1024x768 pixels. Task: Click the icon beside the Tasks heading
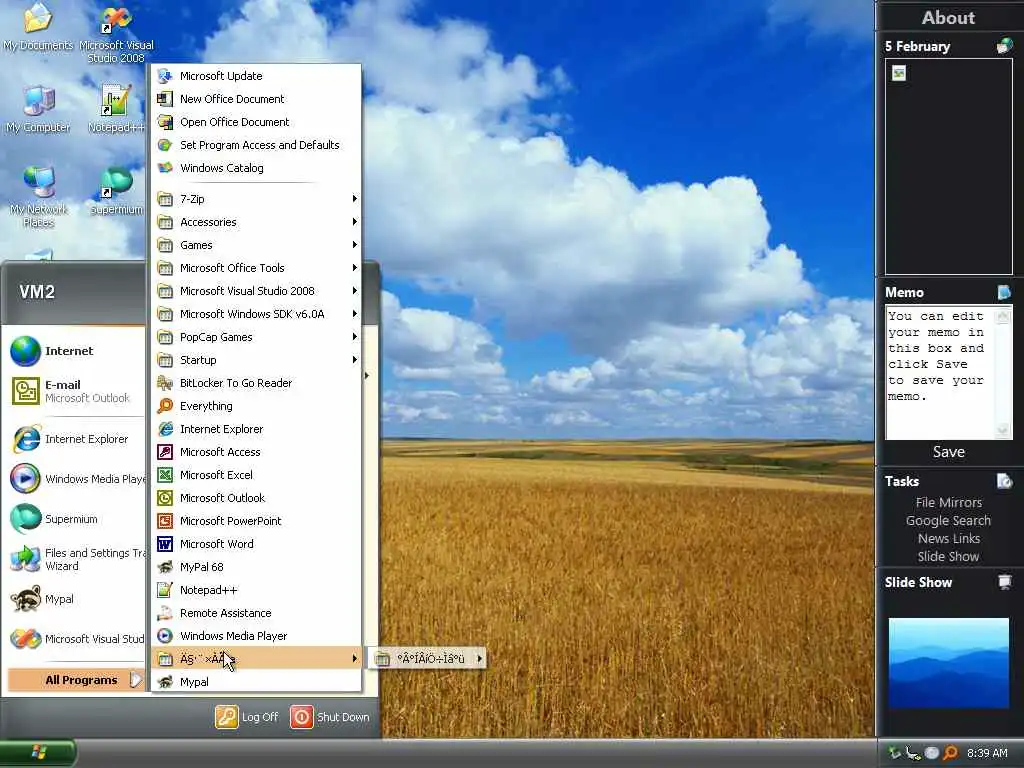tap(1004, 481)
